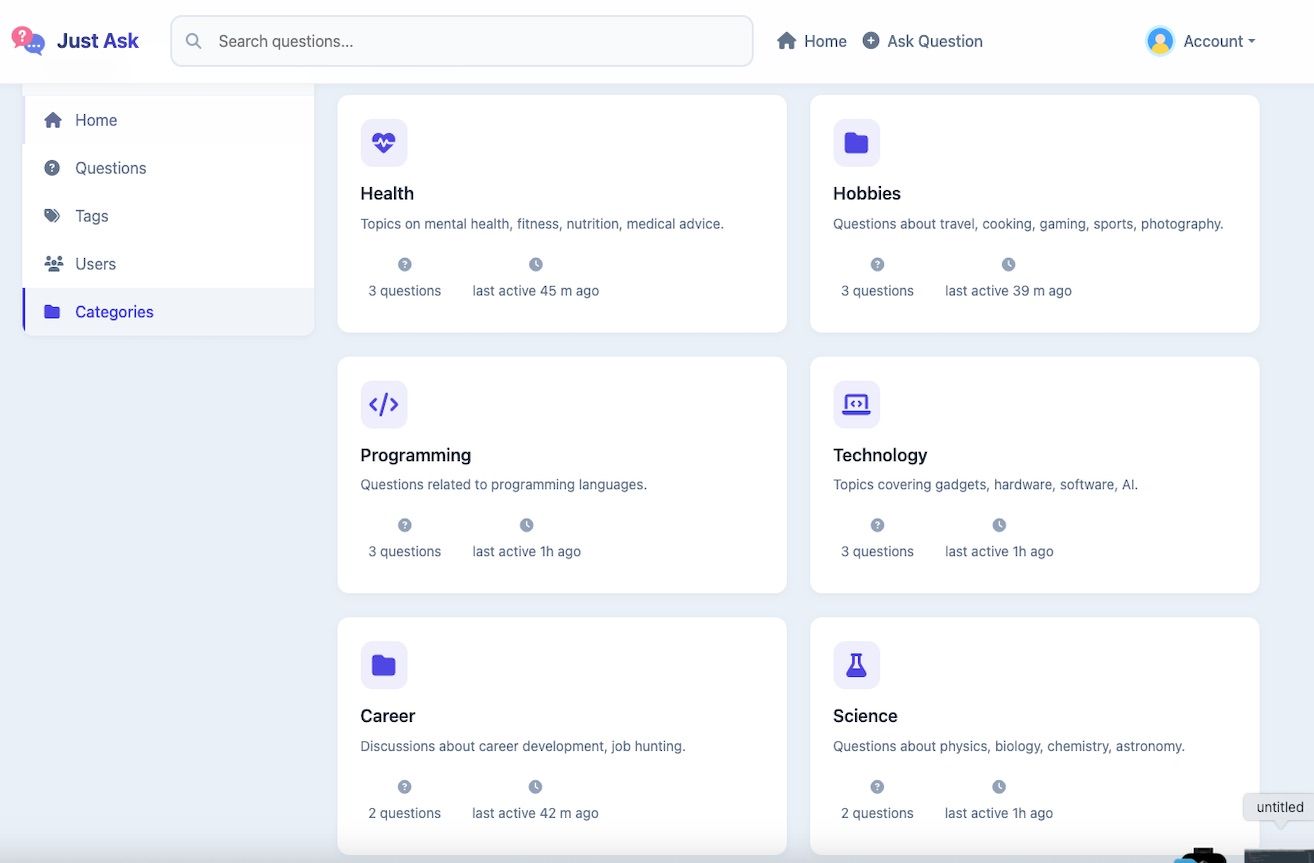Viewport: 1314px width, 863px height.
Task: Click "last active 1h ago" in Programming card
Action: [x=527, y=552]
